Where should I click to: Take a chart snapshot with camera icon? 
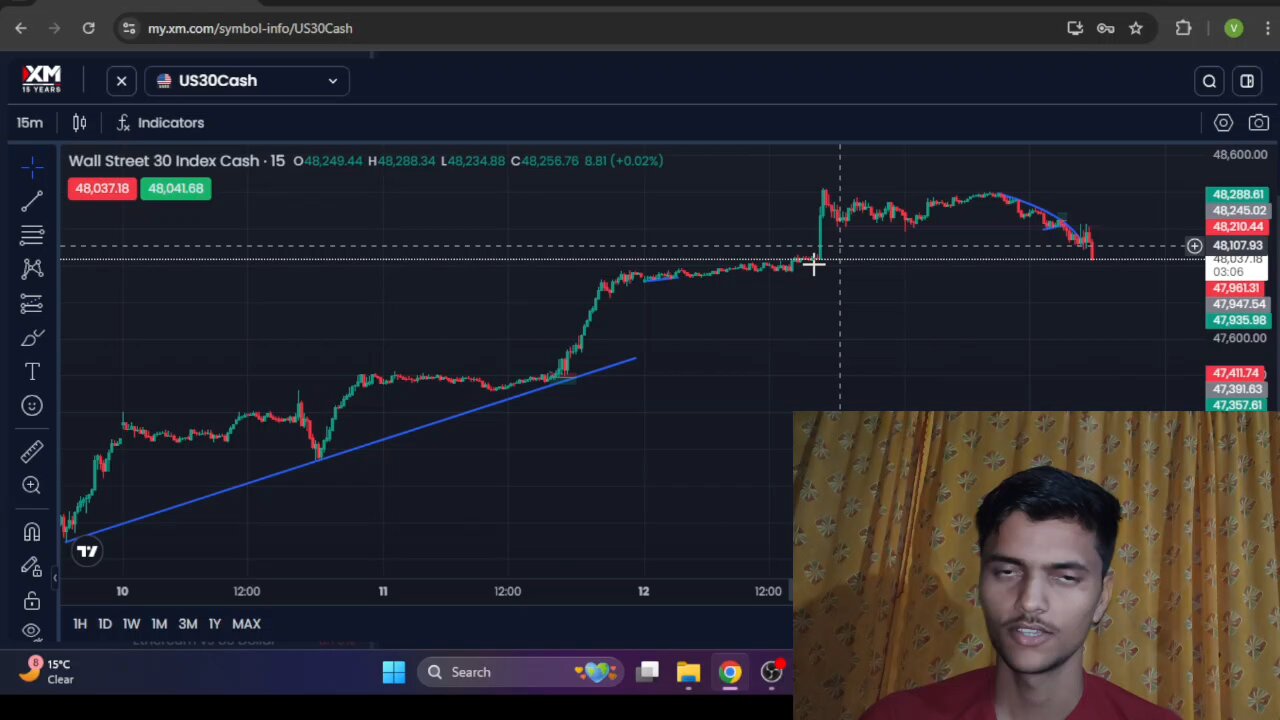pyautogui.click(x=1258, y=122)
